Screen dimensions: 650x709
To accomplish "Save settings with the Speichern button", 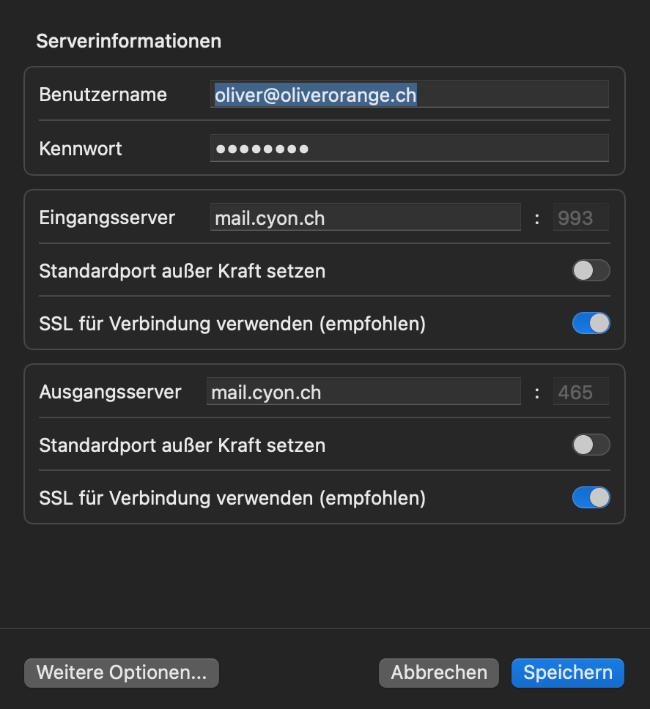I will click(567, 673).
